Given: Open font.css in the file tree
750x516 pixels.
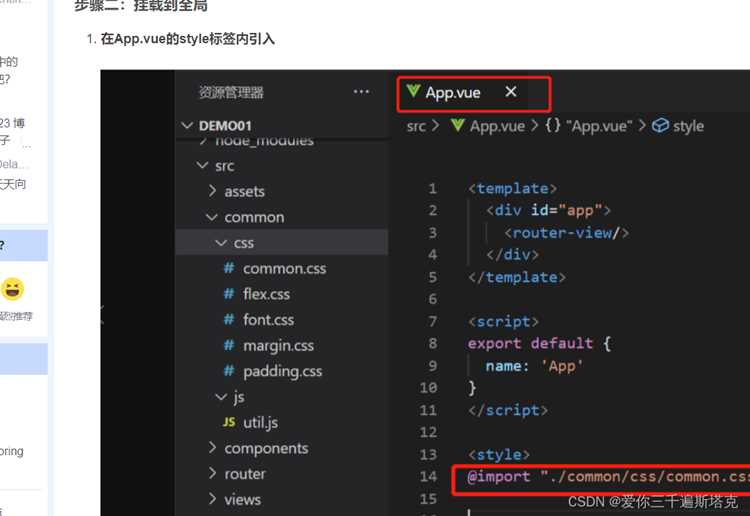Looking at the screenshot, I should 268,319.
